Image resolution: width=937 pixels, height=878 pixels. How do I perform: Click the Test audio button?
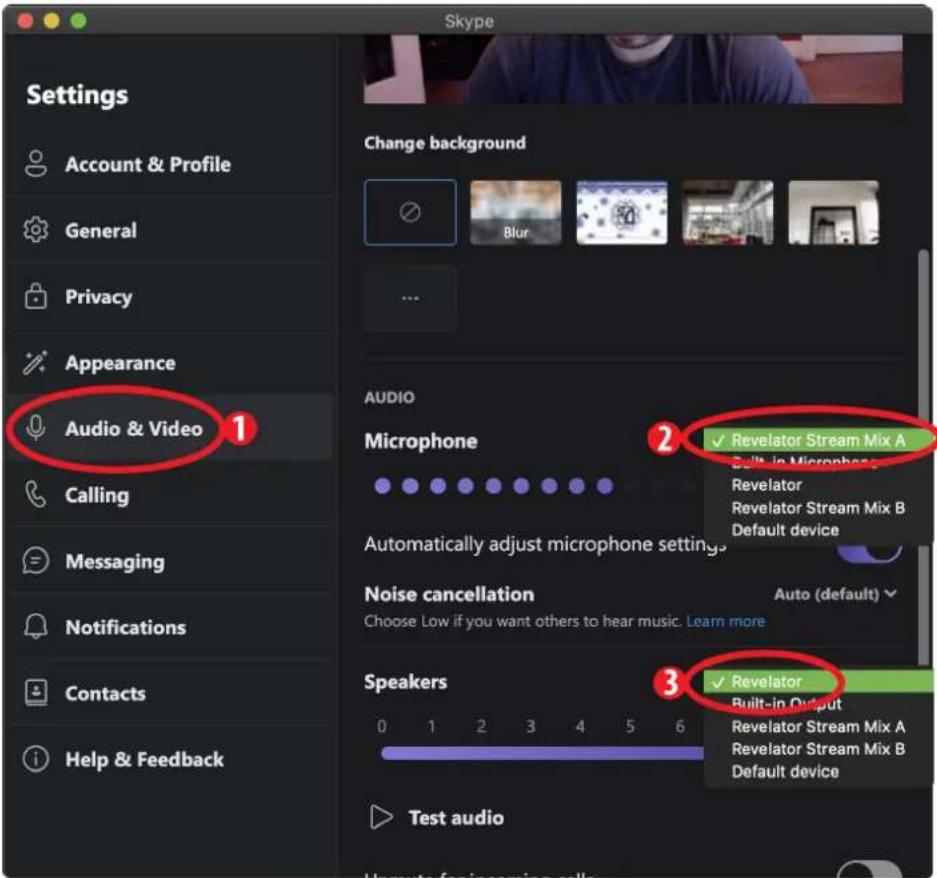point(438,817)
